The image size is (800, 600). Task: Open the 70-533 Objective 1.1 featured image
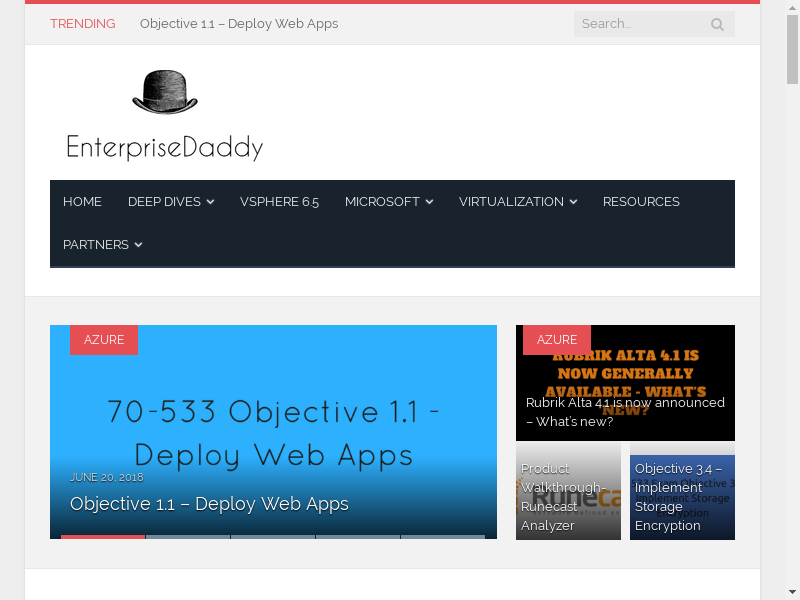tap(273, 433)
